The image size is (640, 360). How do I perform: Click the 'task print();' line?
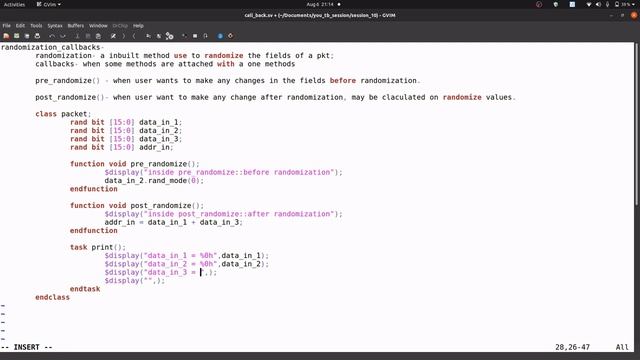[x=98, y=247]
